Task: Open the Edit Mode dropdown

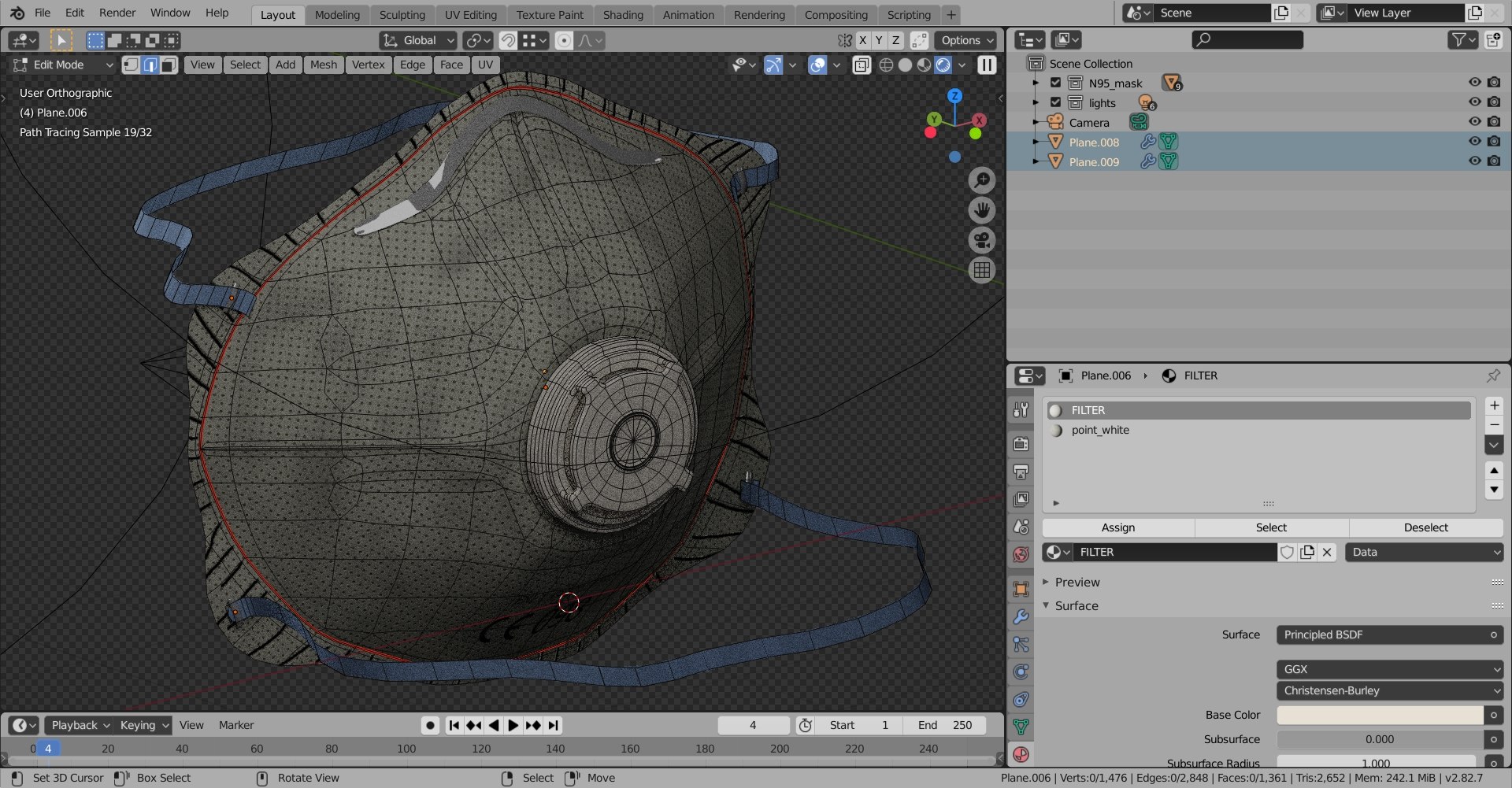Action: 62,65
